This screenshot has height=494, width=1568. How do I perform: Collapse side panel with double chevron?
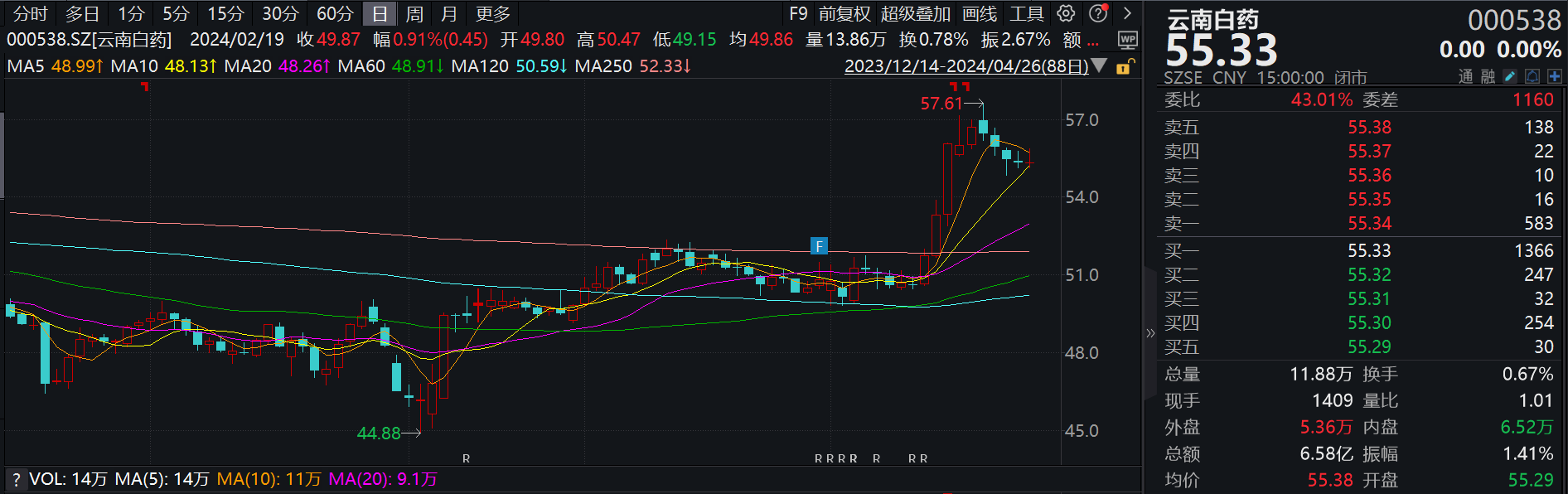pos(1150,333)
